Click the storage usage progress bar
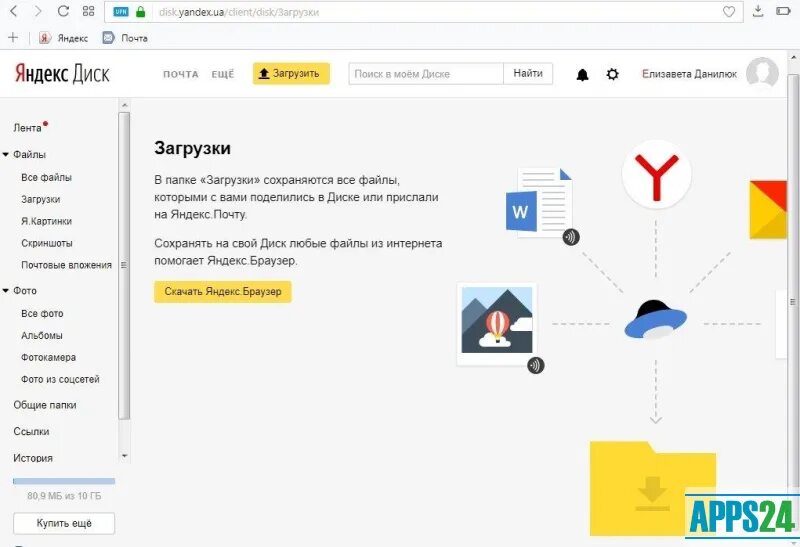This screenshot has width=800, height=547. click(x=64, y=481)
